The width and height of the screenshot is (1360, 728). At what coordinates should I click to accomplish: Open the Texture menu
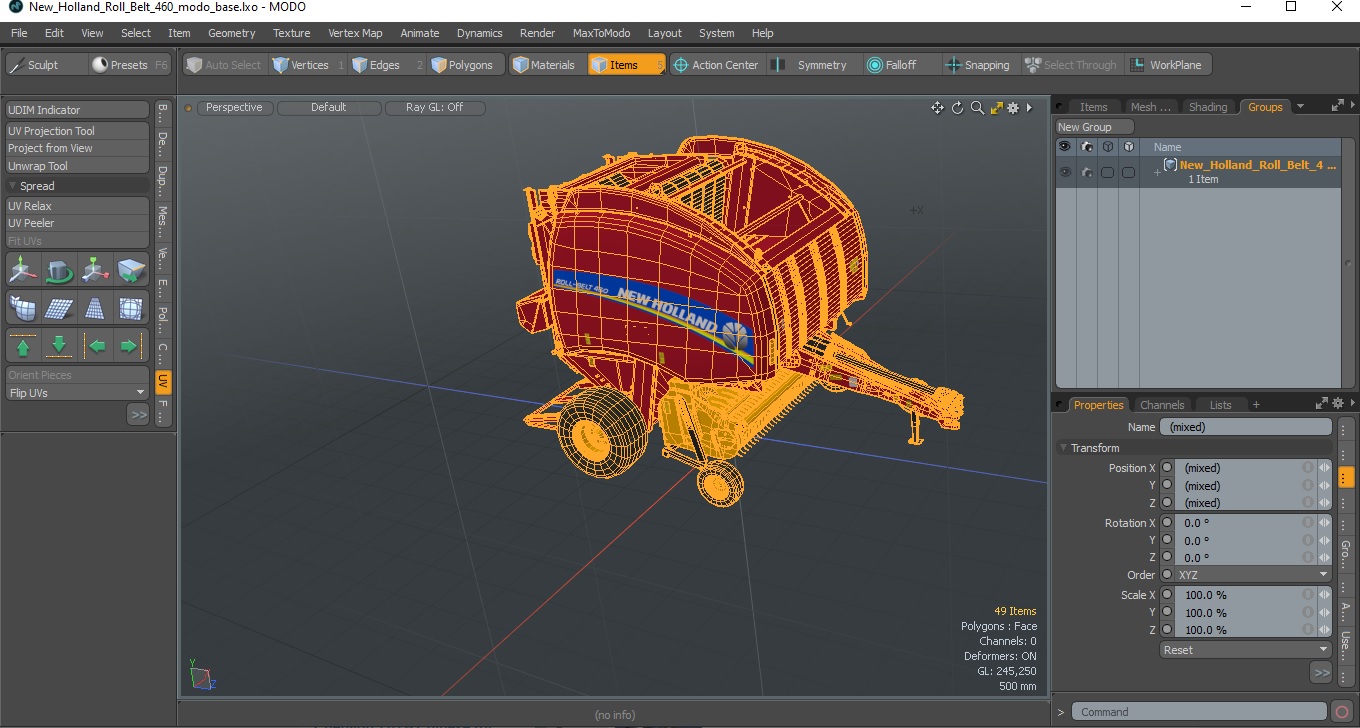[x=291, y=33]
